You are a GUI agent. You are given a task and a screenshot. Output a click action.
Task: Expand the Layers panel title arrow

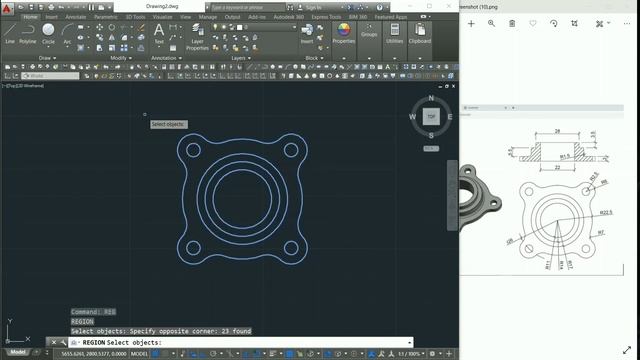tap(249, 58)
